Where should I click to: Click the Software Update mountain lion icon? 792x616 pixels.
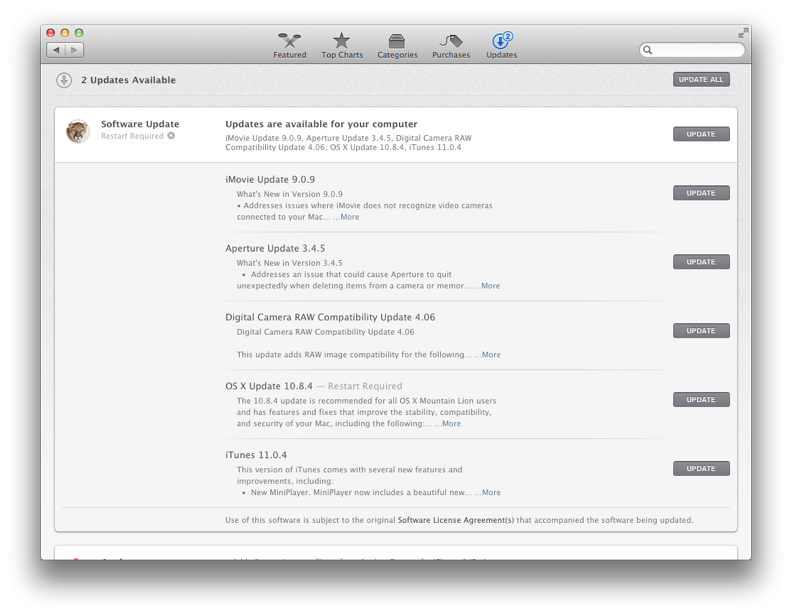coord(78,131)
